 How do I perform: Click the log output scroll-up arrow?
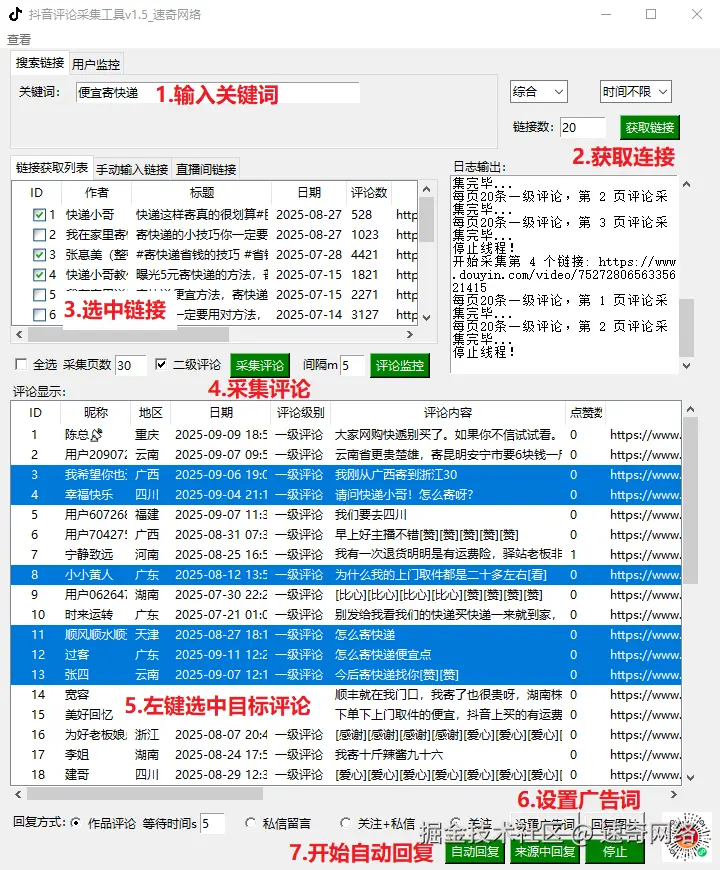[x=686, y=184]
